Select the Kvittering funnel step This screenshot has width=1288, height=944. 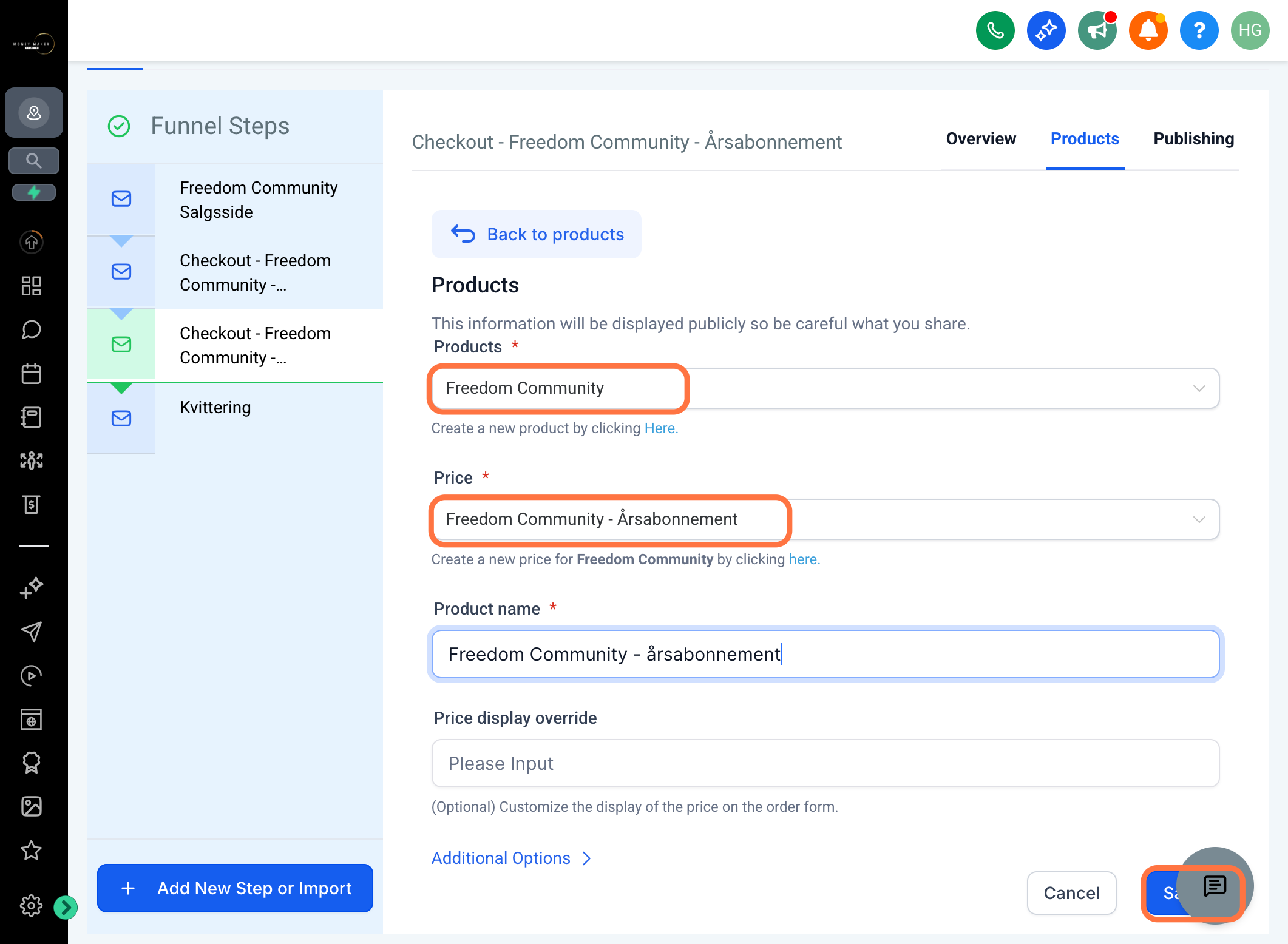[x=236, y=419]
